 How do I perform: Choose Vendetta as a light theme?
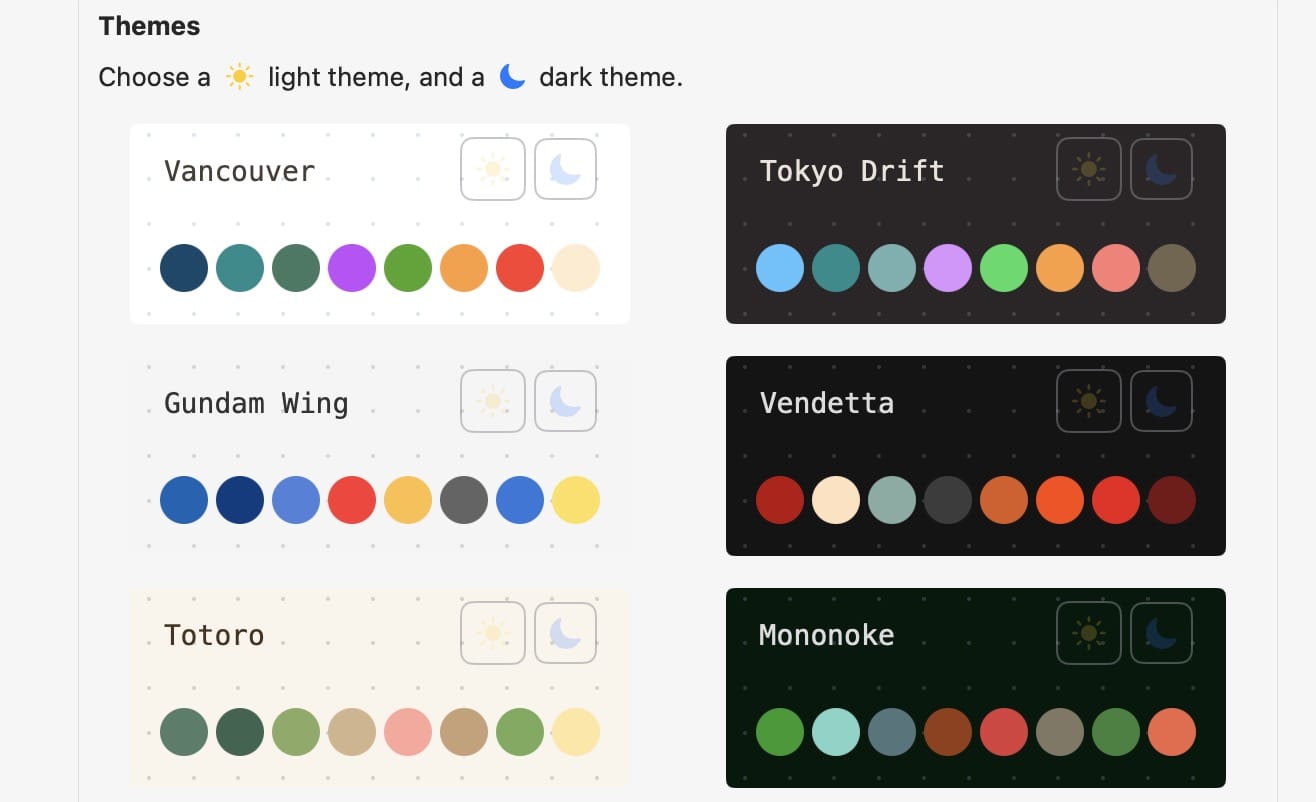[x=1089, y=401]
